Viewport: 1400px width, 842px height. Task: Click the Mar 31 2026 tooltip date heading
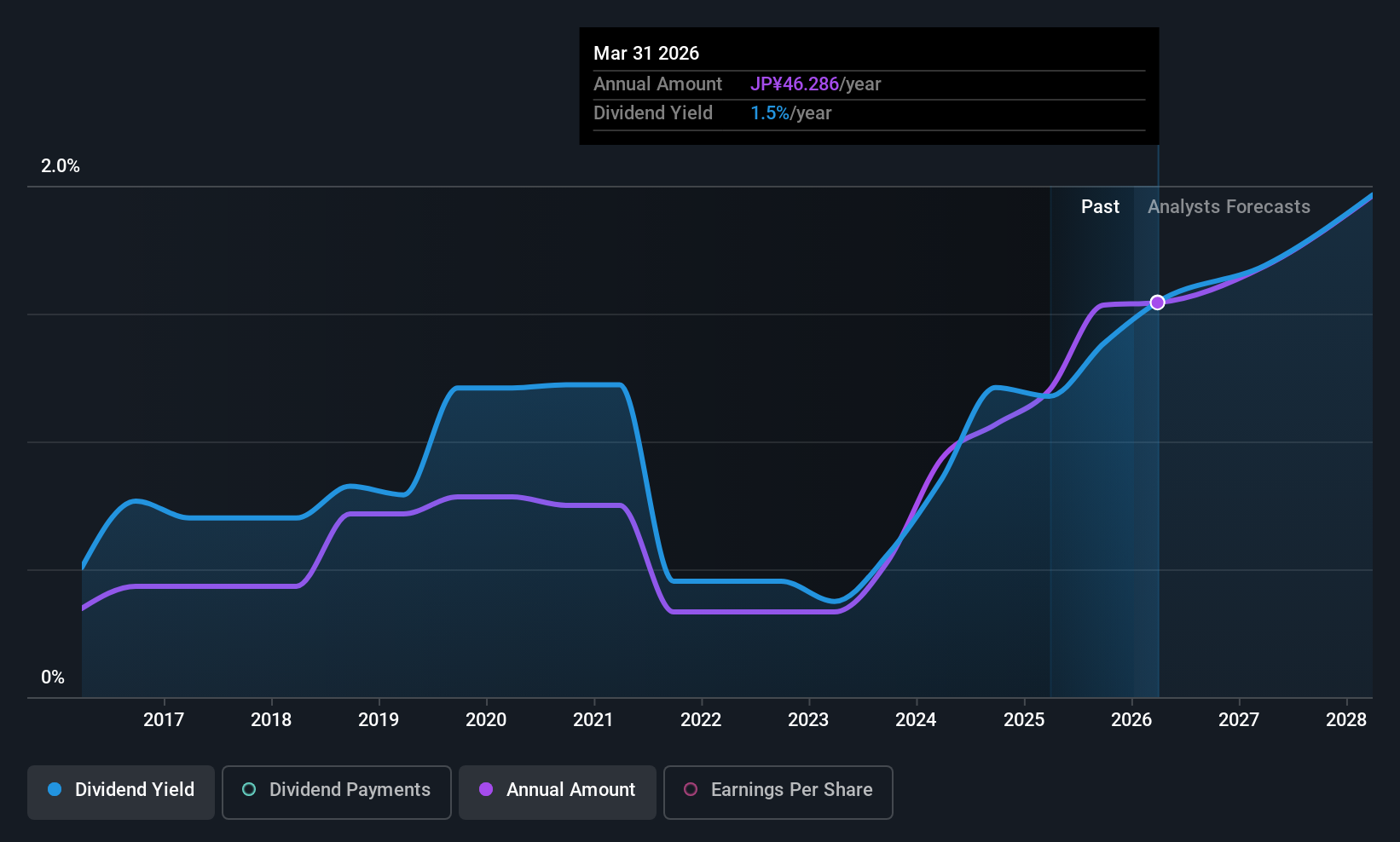point(646,54)
